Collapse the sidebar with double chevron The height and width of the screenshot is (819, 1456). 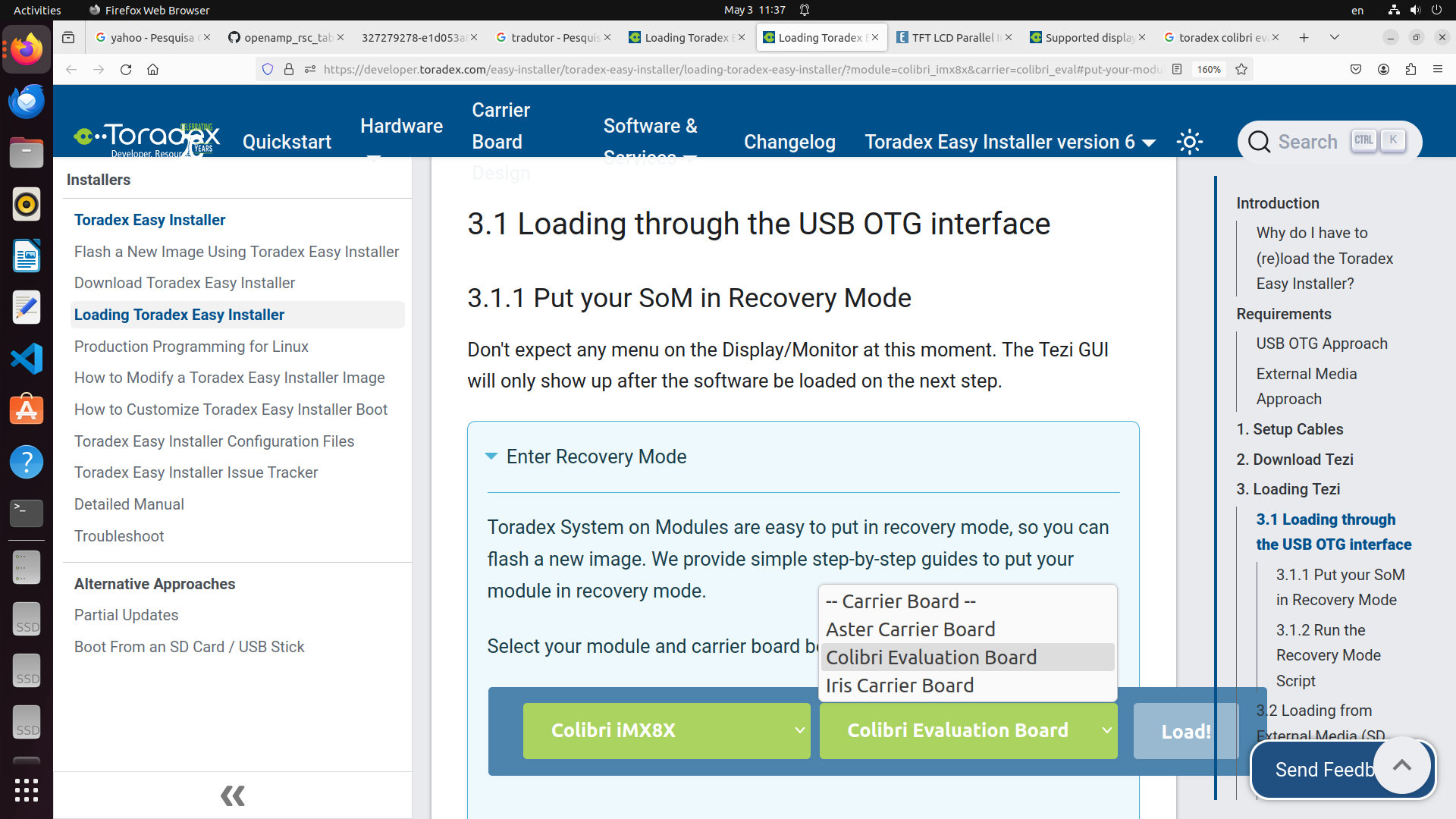233,795
